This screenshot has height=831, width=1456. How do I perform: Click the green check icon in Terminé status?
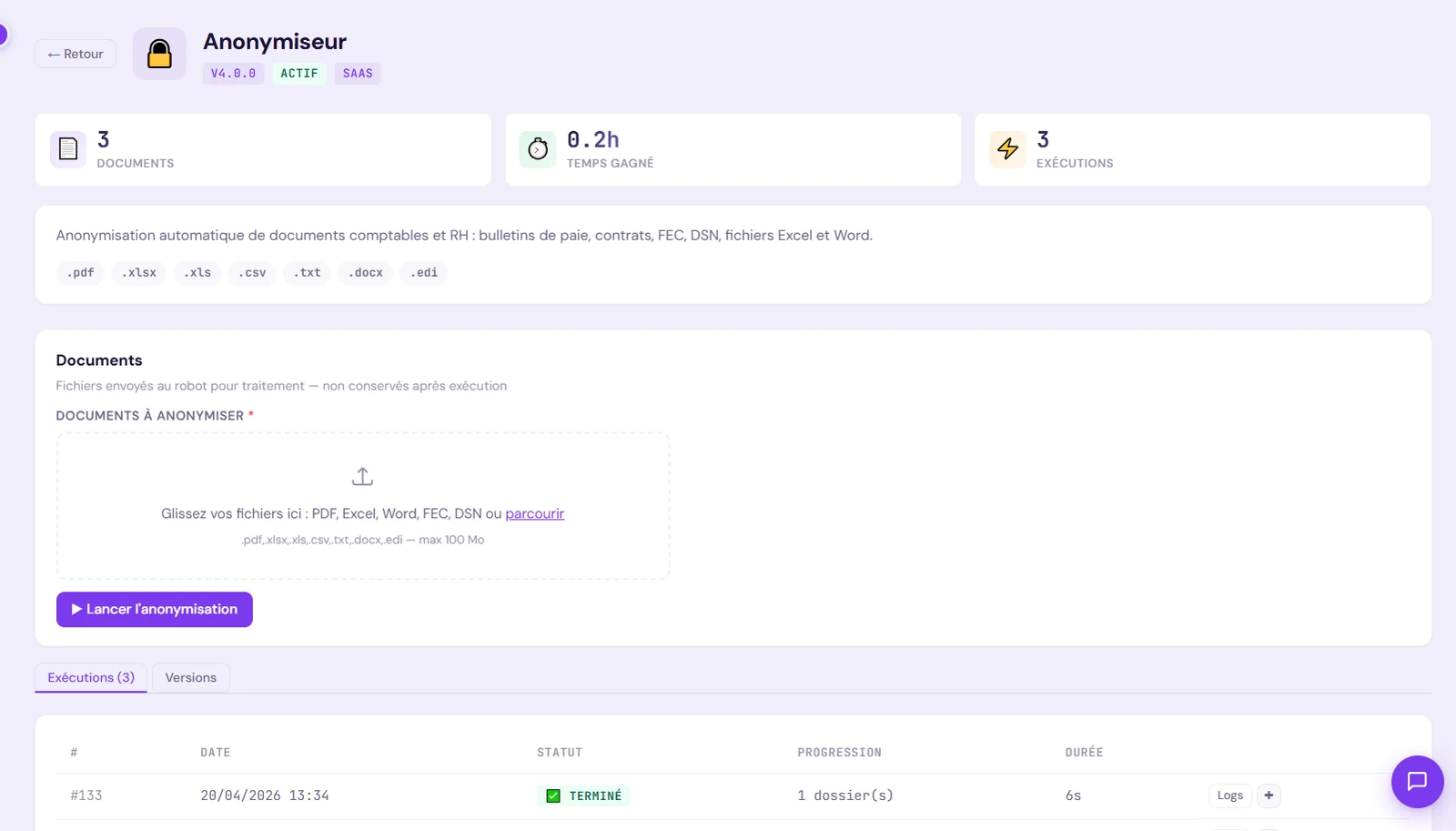point(552,796)
